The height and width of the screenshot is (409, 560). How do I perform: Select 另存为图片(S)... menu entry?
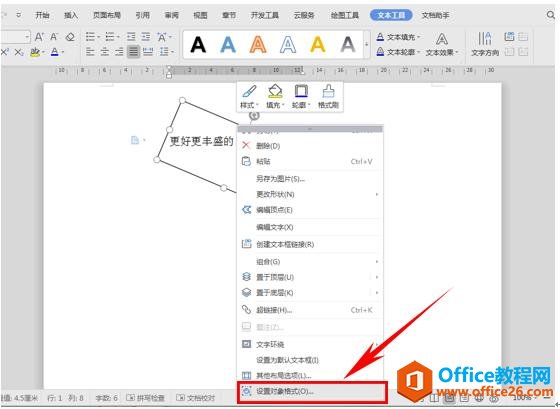pos(310,179)
